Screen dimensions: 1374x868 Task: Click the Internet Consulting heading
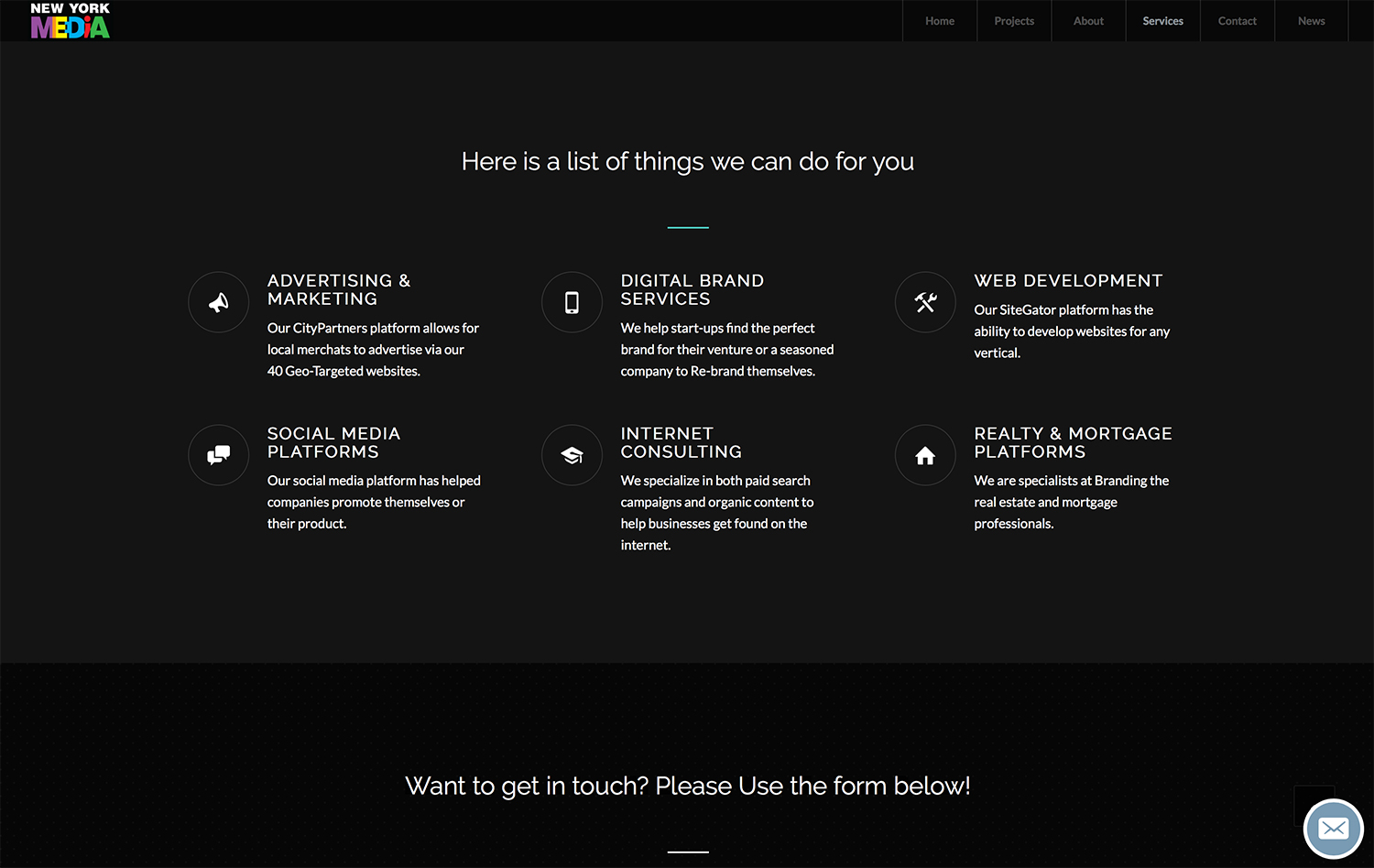[x=682, y=442]
